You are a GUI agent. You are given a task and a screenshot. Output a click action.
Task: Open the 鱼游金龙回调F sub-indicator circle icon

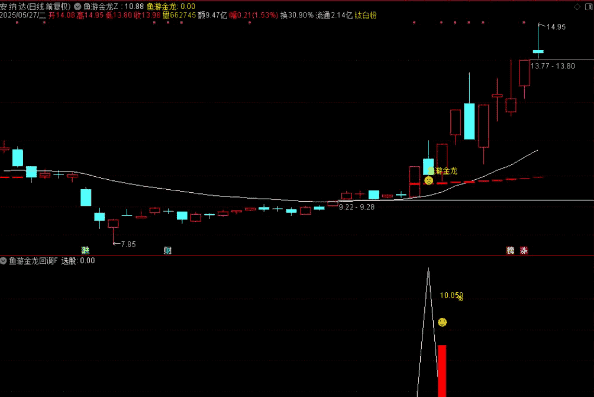pos(3,261)
